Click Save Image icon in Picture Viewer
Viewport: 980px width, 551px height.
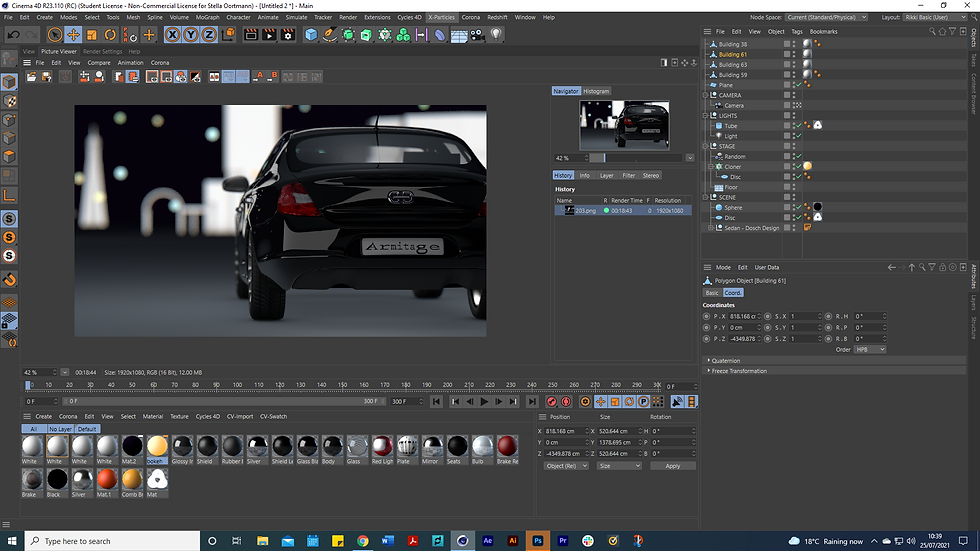coord(47,76)
